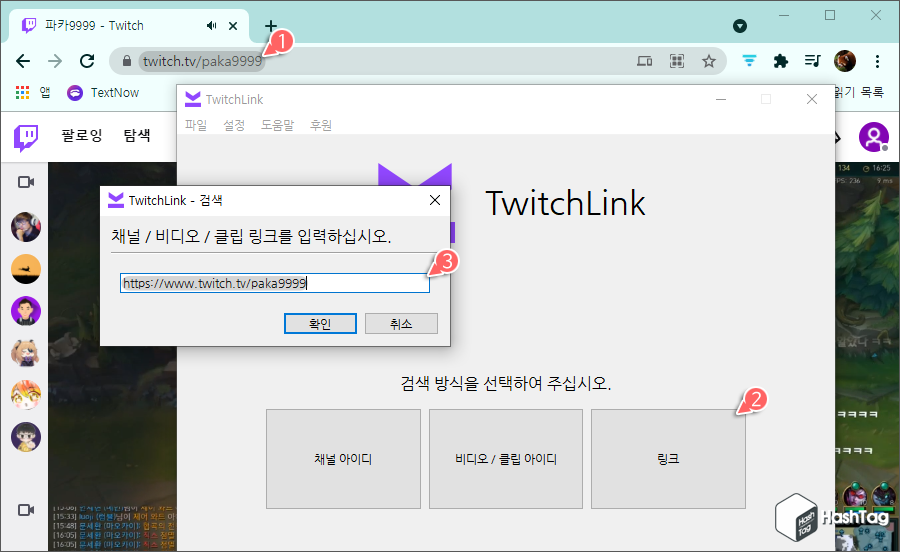Open first followed channel with headset avatar
900x552 pixels.
click(x=26, y=227)
